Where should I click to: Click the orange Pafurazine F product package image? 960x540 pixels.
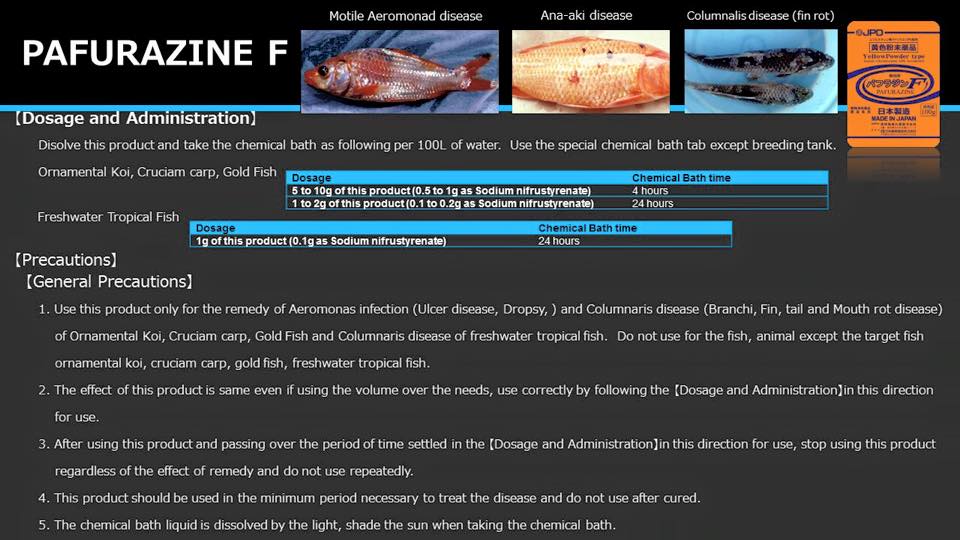click(893, 84)
